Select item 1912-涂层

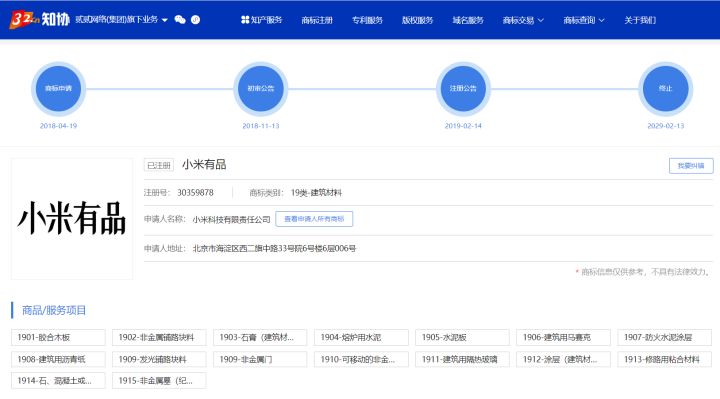pos(563,359)
